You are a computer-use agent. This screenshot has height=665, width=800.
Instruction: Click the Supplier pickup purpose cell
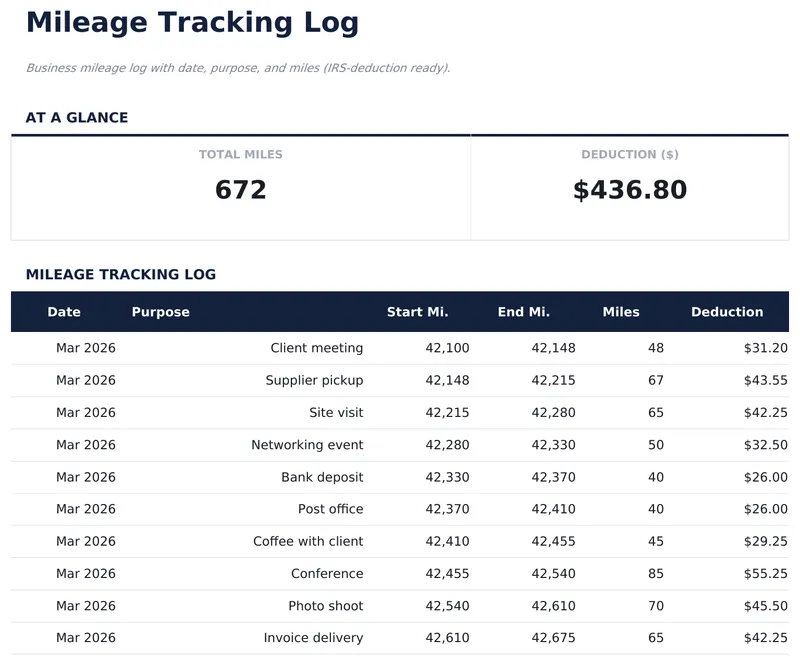pos(314,380)
